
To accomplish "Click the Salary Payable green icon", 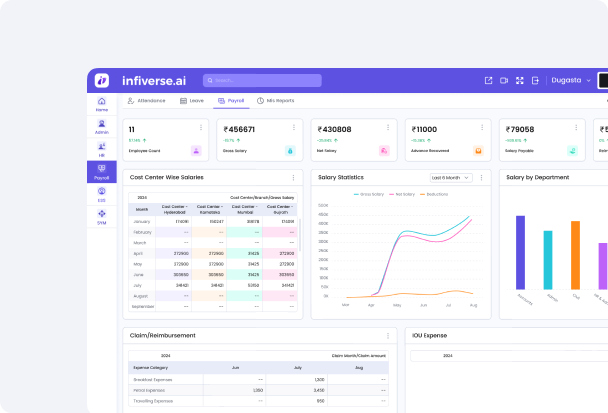I will tap(572, 151).
